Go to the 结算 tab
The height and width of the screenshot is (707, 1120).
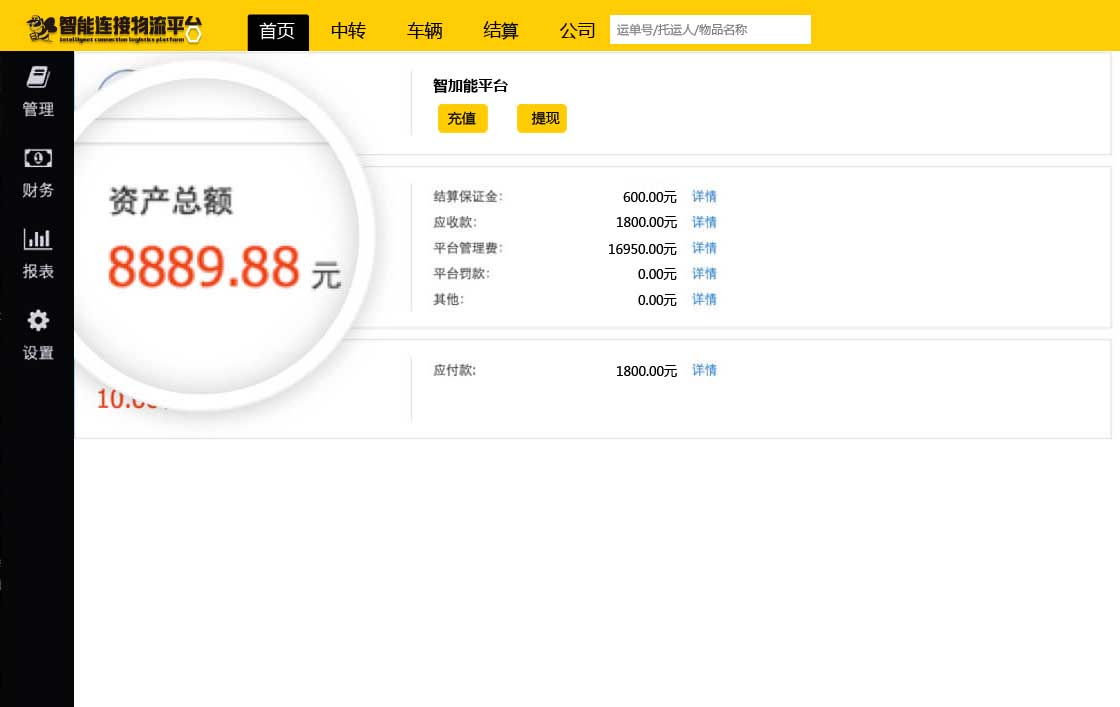pyautogui.click(x=500, y=31)
